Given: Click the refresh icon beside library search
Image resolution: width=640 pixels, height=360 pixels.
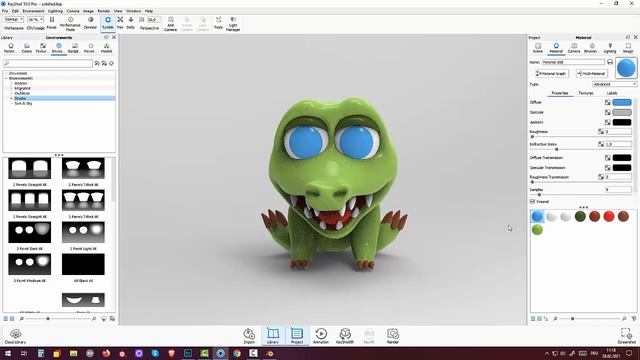Looking at the screenshot, I should 111,63.
